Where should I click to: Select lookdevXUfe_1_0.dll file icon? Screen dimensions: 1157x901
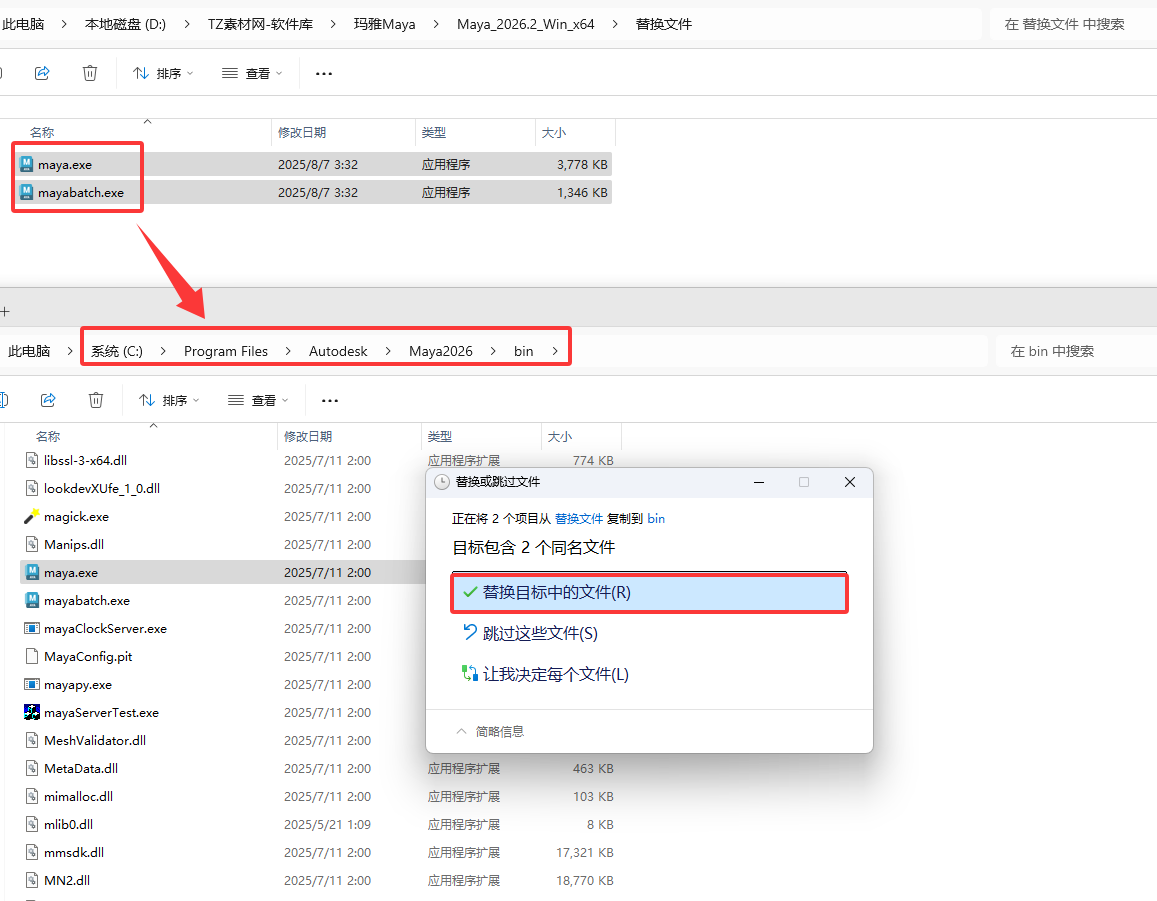(x=32, y=489)
